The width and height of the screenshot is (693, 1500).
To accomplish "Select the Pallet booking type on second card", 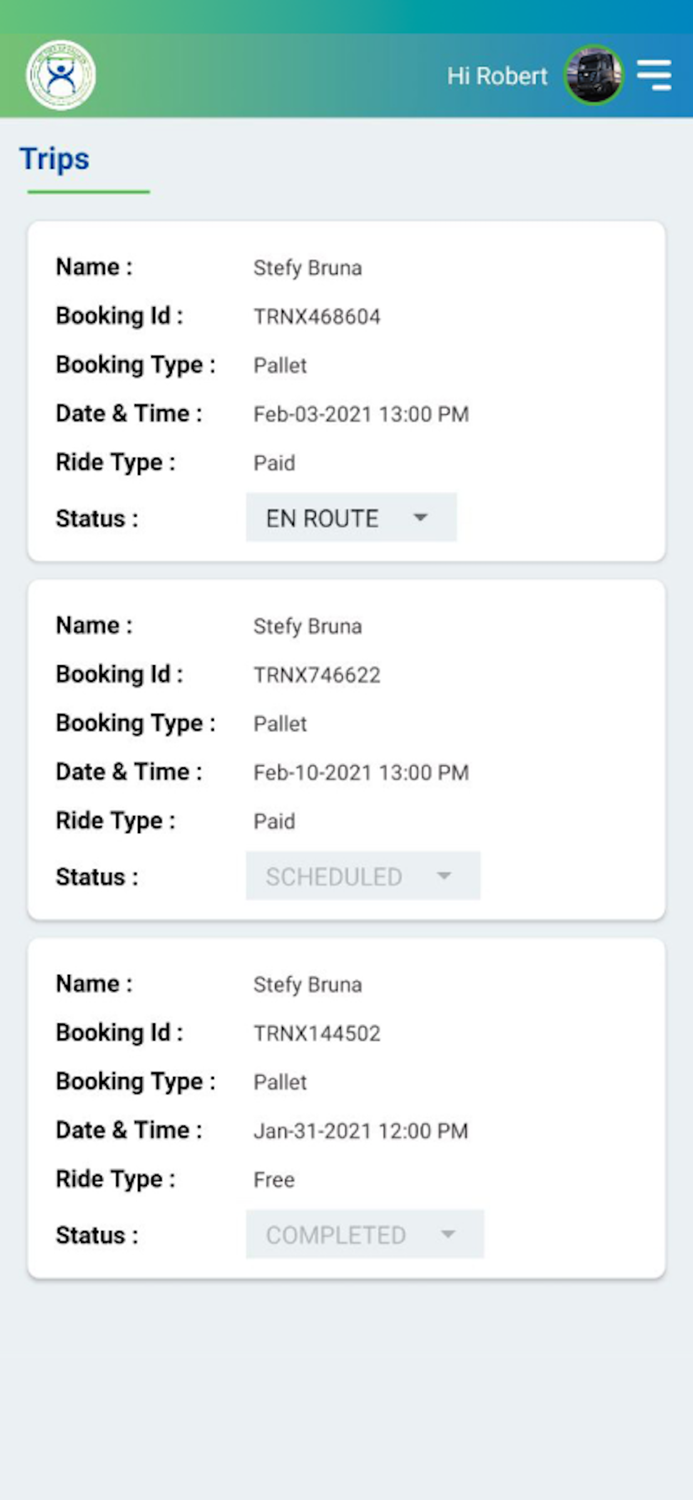I will pyautogui.click(x=280, y=723).
